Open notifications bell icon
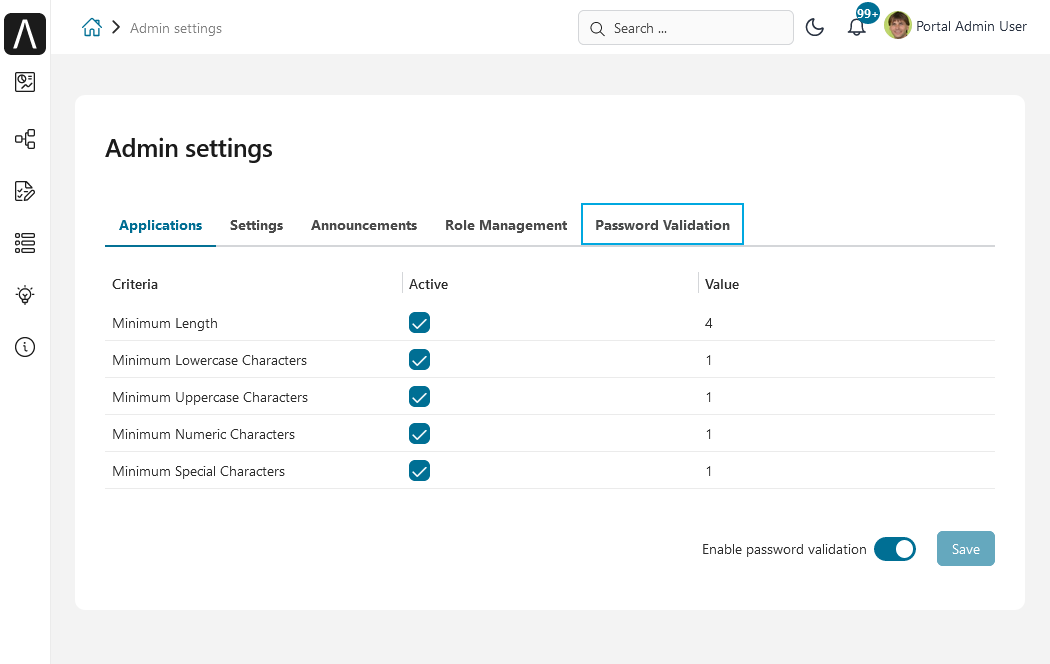Image resolution: width=1050 pixels, height=664 pixels. coord(856,27)
